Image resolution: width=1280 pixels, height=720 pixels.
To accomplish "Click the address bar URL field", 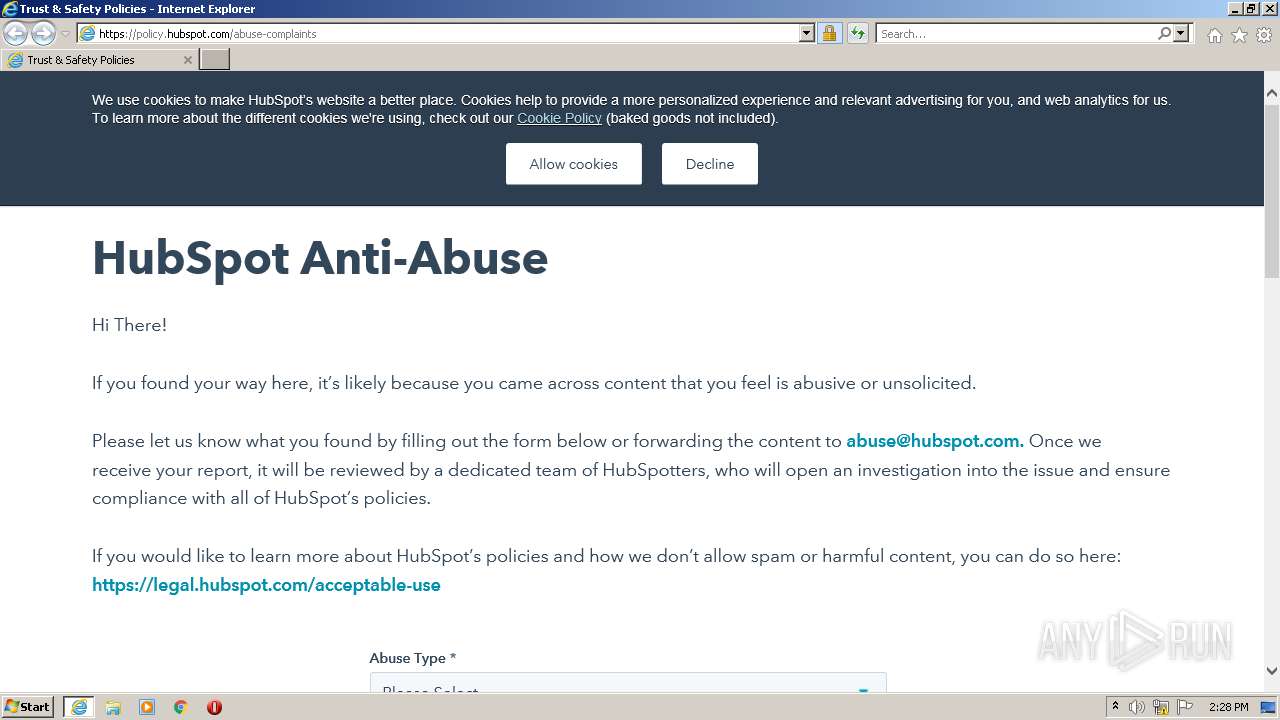I will point(448,34).
